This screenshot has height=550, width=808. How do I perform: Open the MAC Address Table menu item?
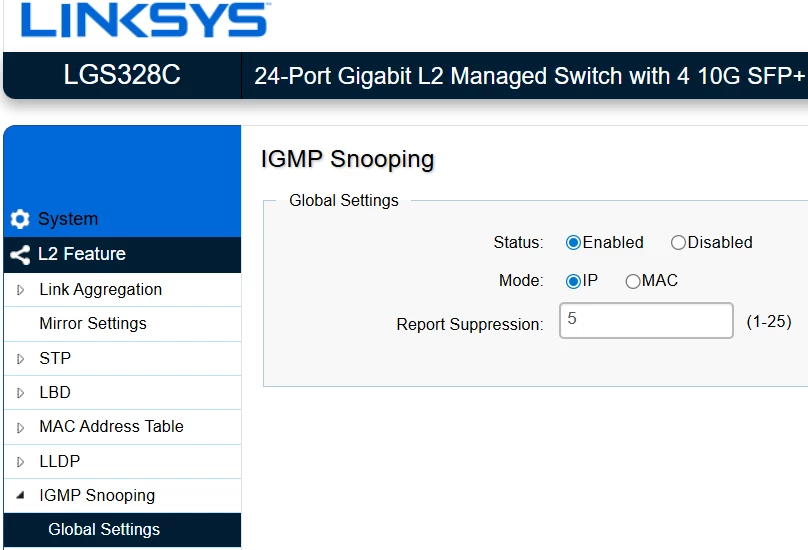point(111,427)
